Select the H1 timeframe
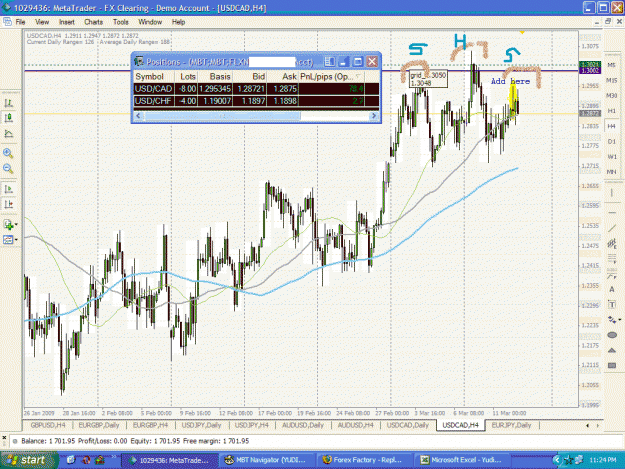625x469 pixels. (x=611, y=111)
